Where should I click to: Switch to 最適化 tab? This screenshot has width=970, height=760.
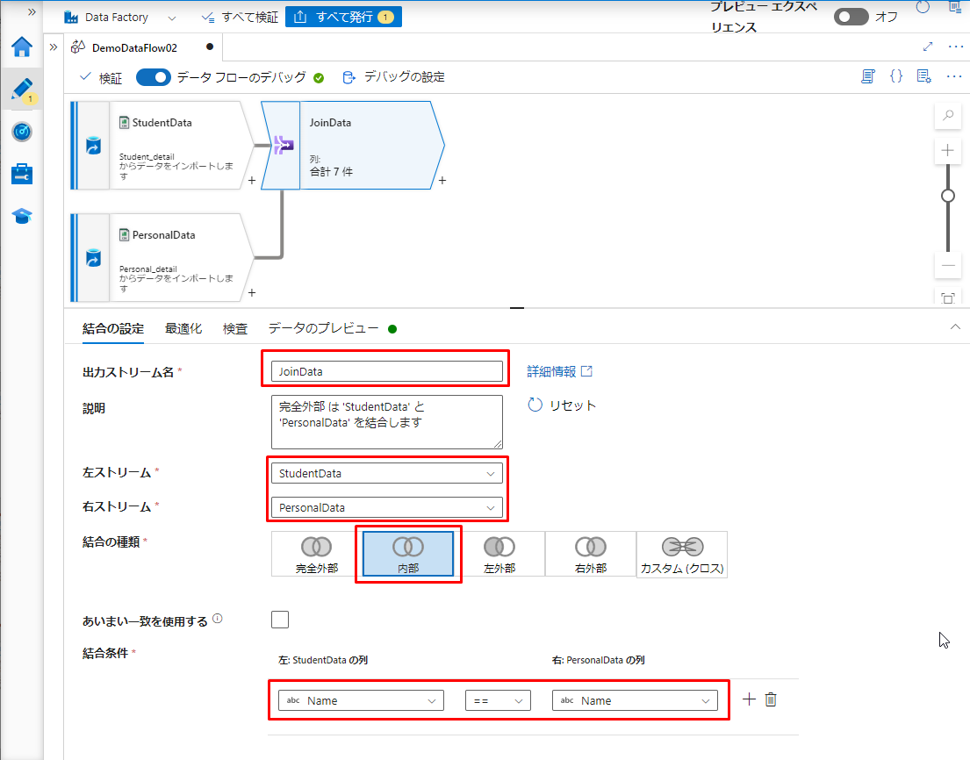coord(183,329)
